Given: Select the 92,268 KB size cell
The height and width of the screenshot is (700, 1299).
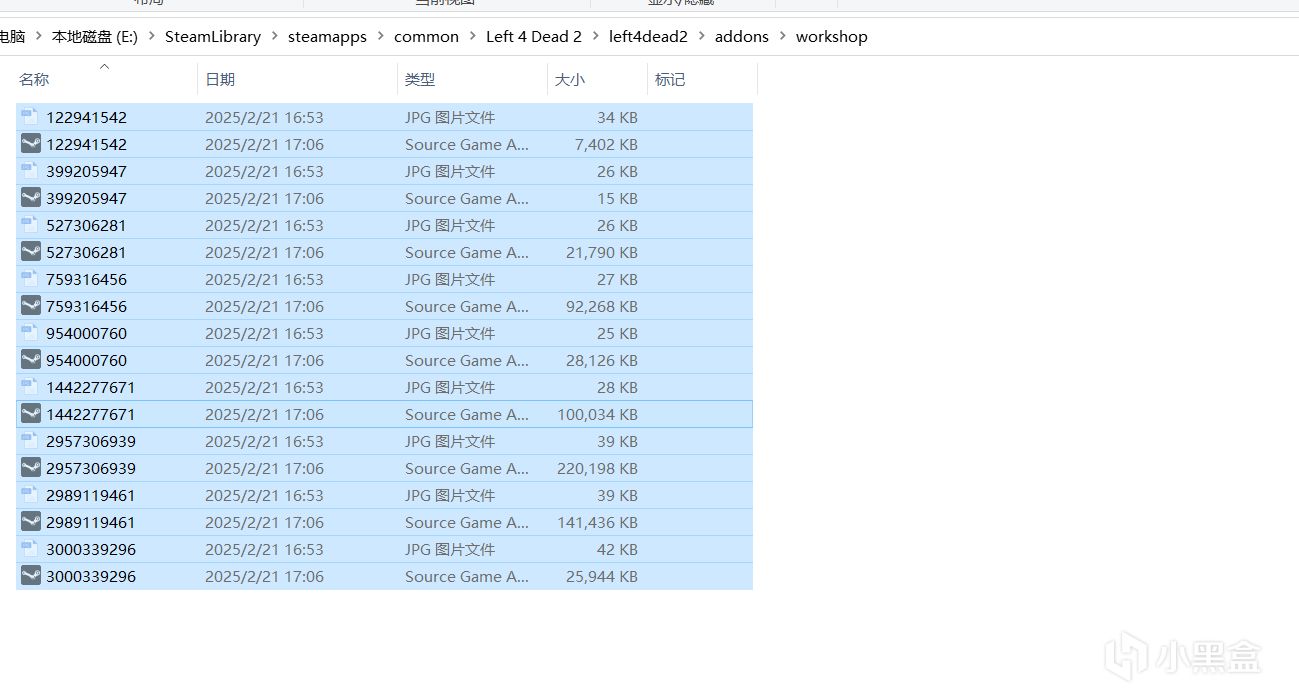Looking at the screenshot, I should (x=602, y=306).
